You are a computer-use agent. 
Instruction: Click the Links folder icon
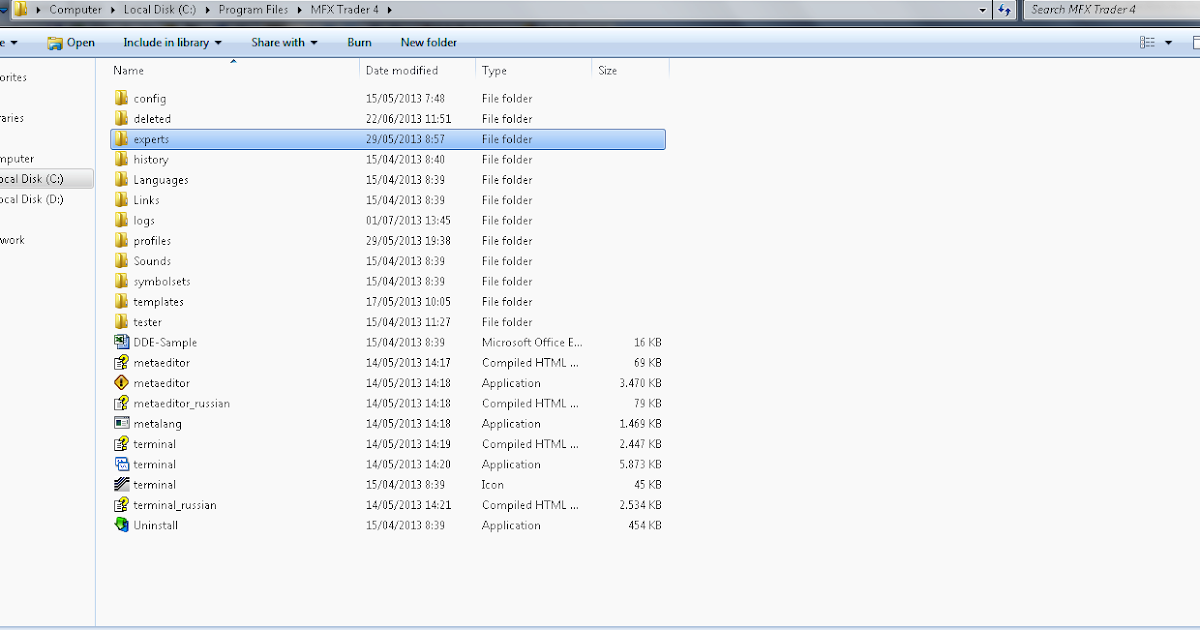pyautogui.click(x=121, y=200)
